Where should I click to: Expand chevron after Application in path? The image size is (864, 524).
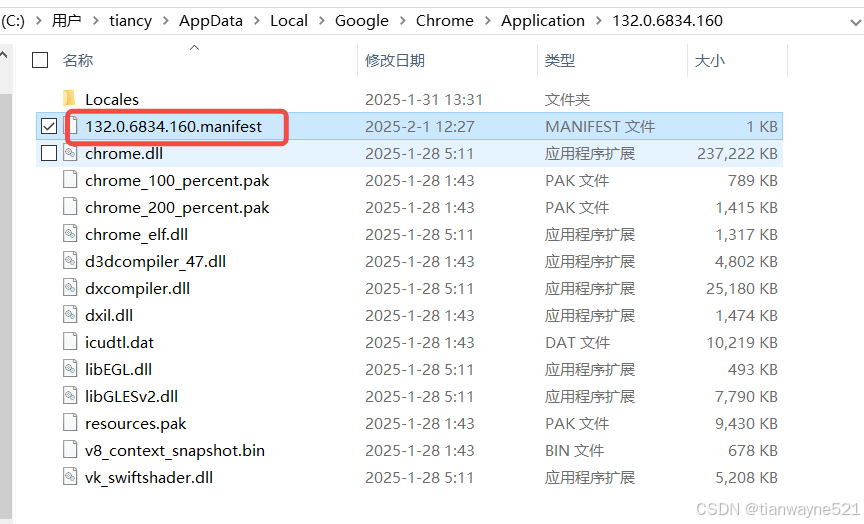point(599,21)
